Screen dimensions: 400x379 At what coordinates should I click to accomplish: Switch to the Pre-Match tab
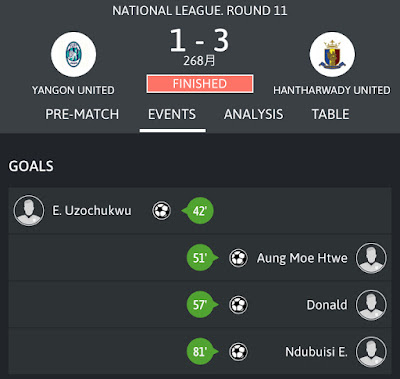[82, 114]
